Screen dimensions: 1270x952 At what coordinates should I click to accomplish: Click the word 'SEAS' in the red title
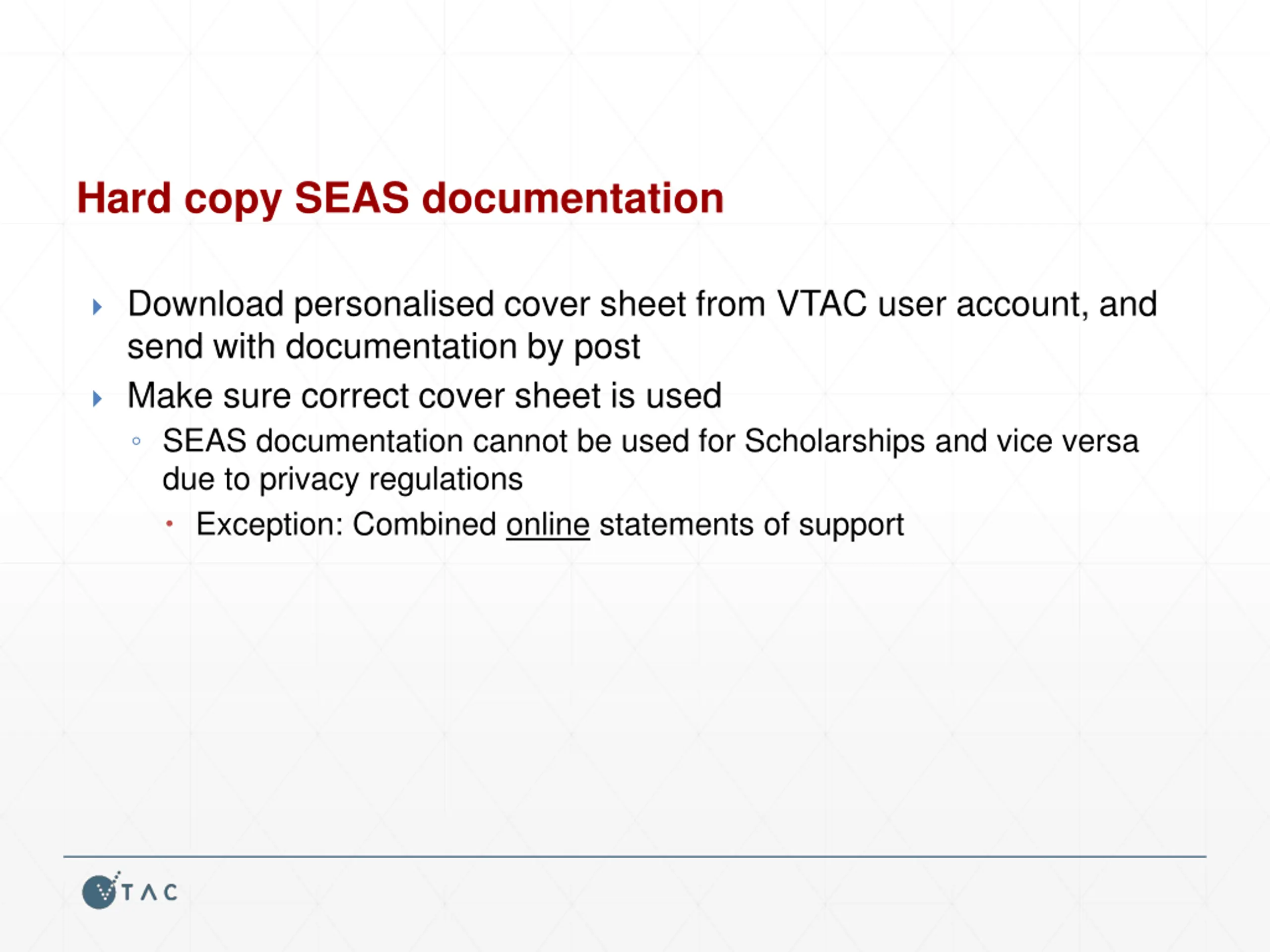(351, 197)
